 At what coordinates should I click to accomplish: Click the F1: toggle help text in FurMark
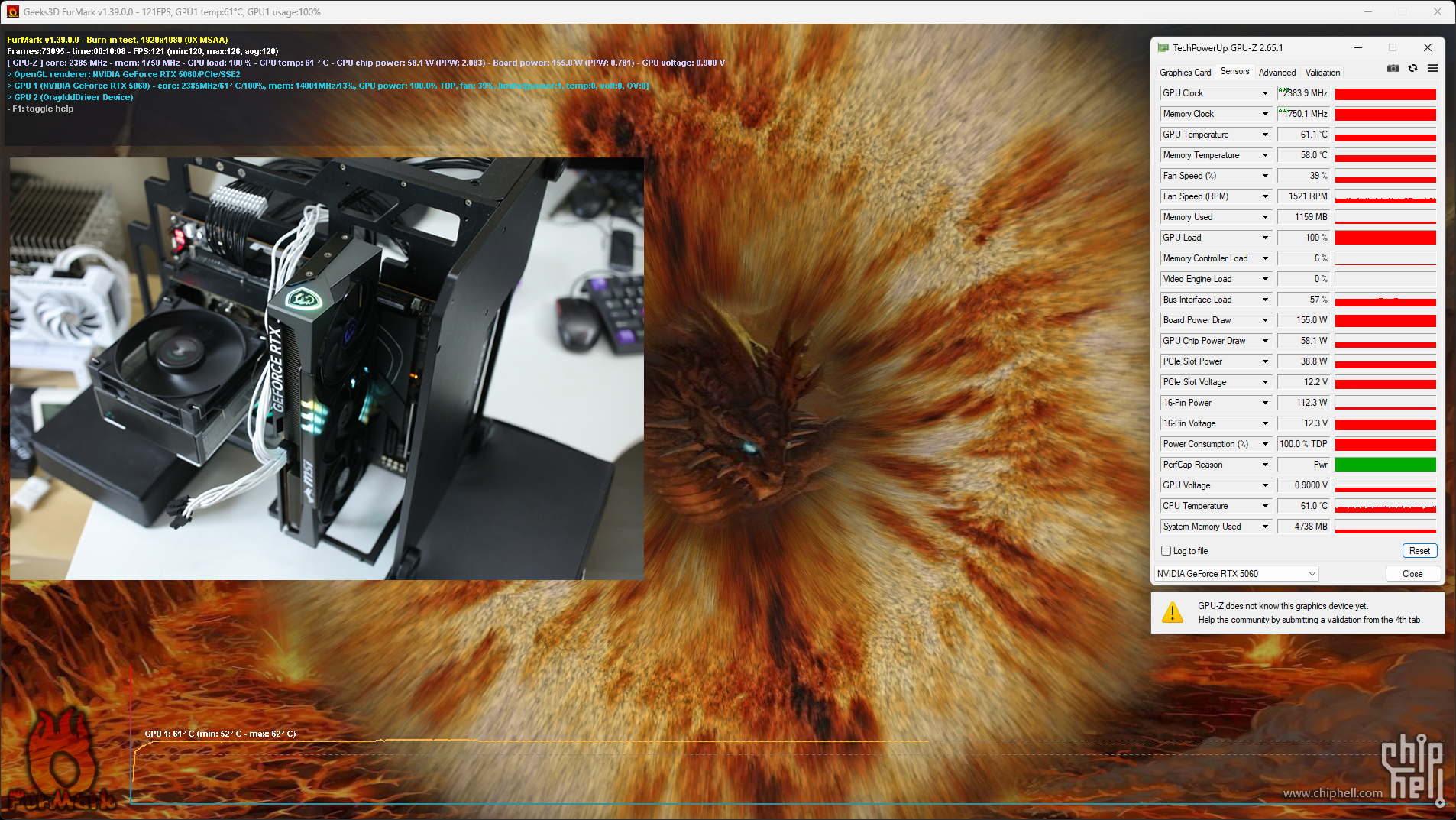[x=40, y=109]
